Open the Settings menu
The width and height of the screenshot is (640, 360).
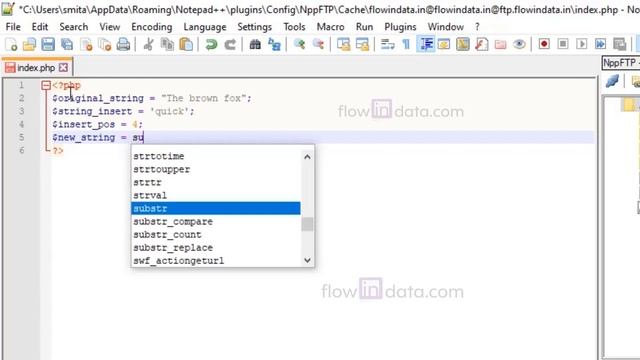point(254,27)
